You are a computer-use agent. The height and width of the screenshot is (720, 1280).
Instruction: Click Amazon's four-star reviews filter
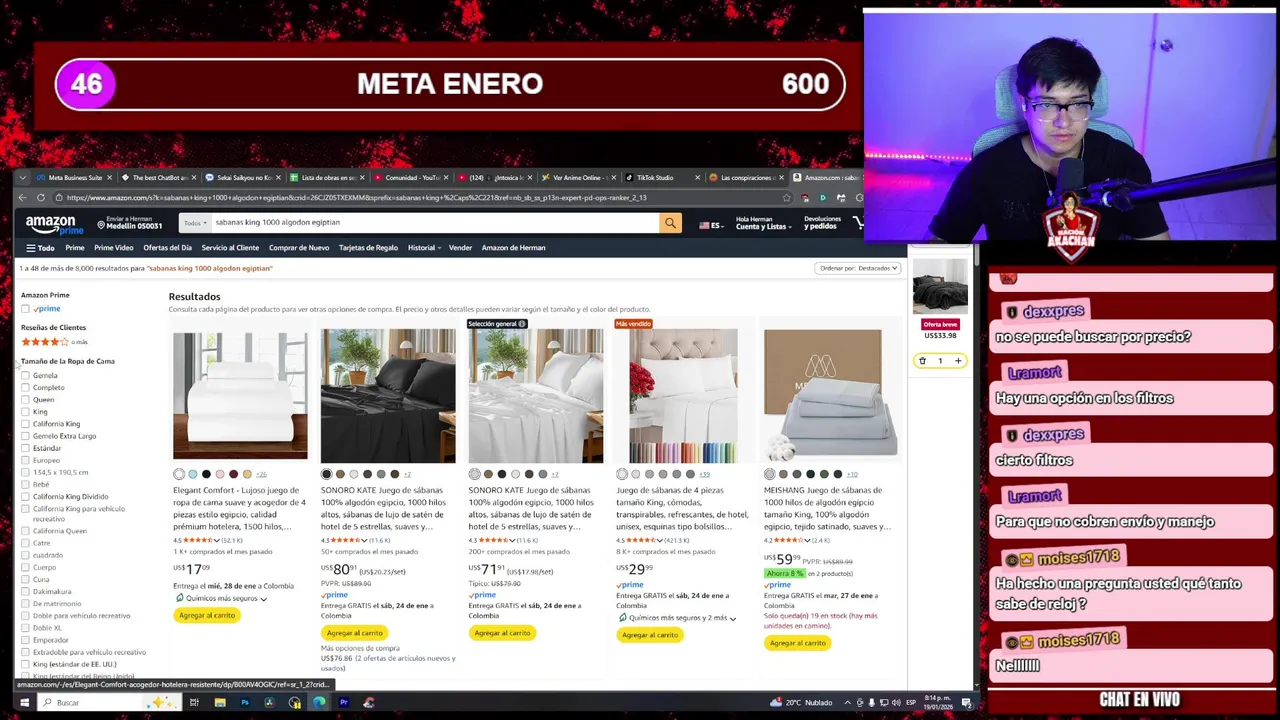[54, 342]
